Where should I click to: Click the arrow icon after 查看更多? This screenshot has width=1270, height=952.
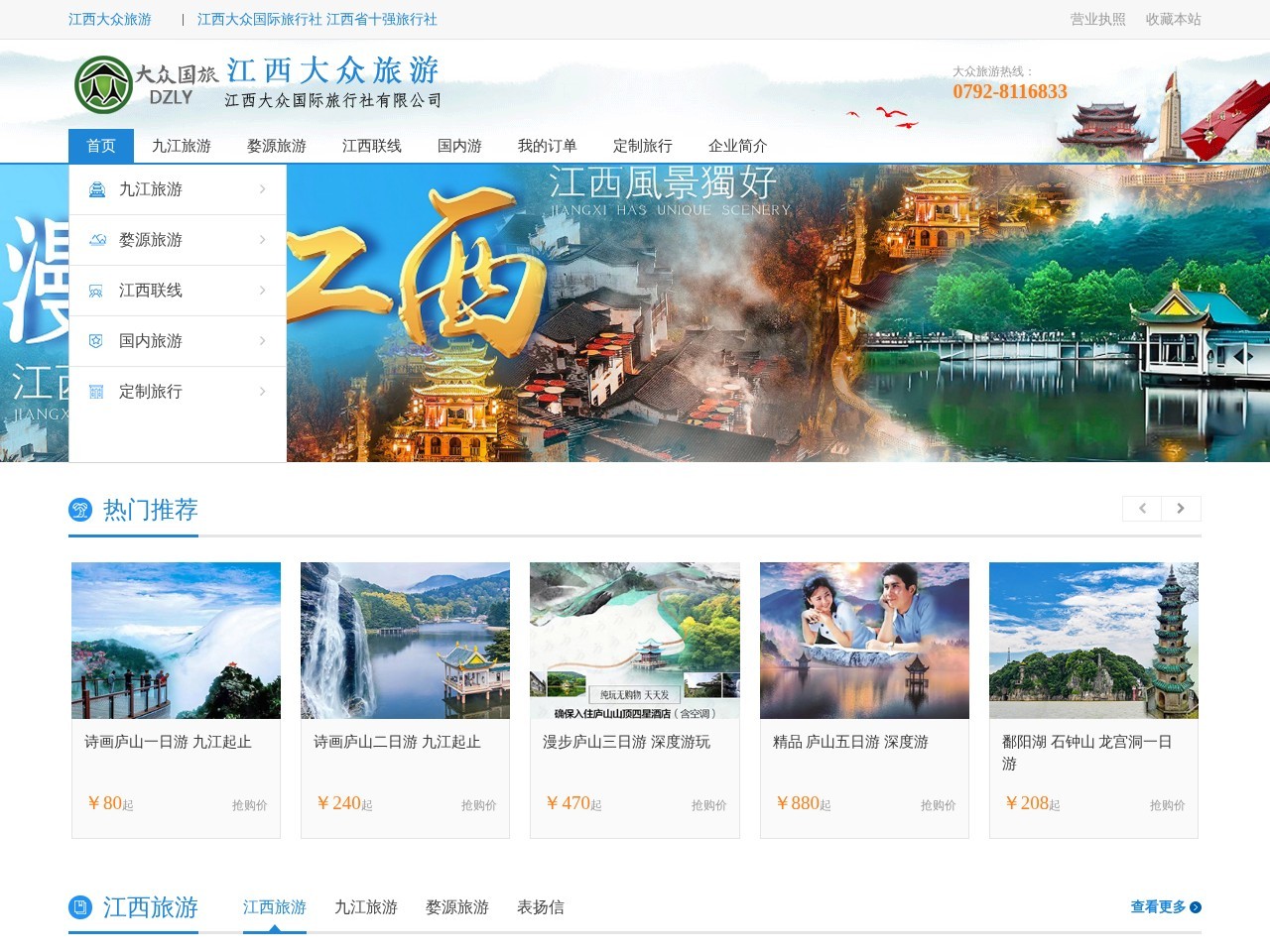[x=1196, y=906]
